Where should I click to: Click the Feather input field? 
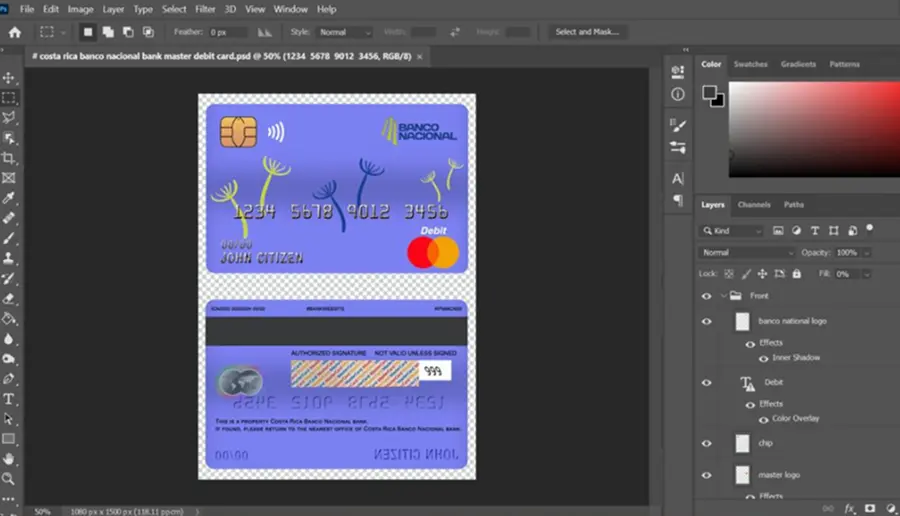pos(227,32)
